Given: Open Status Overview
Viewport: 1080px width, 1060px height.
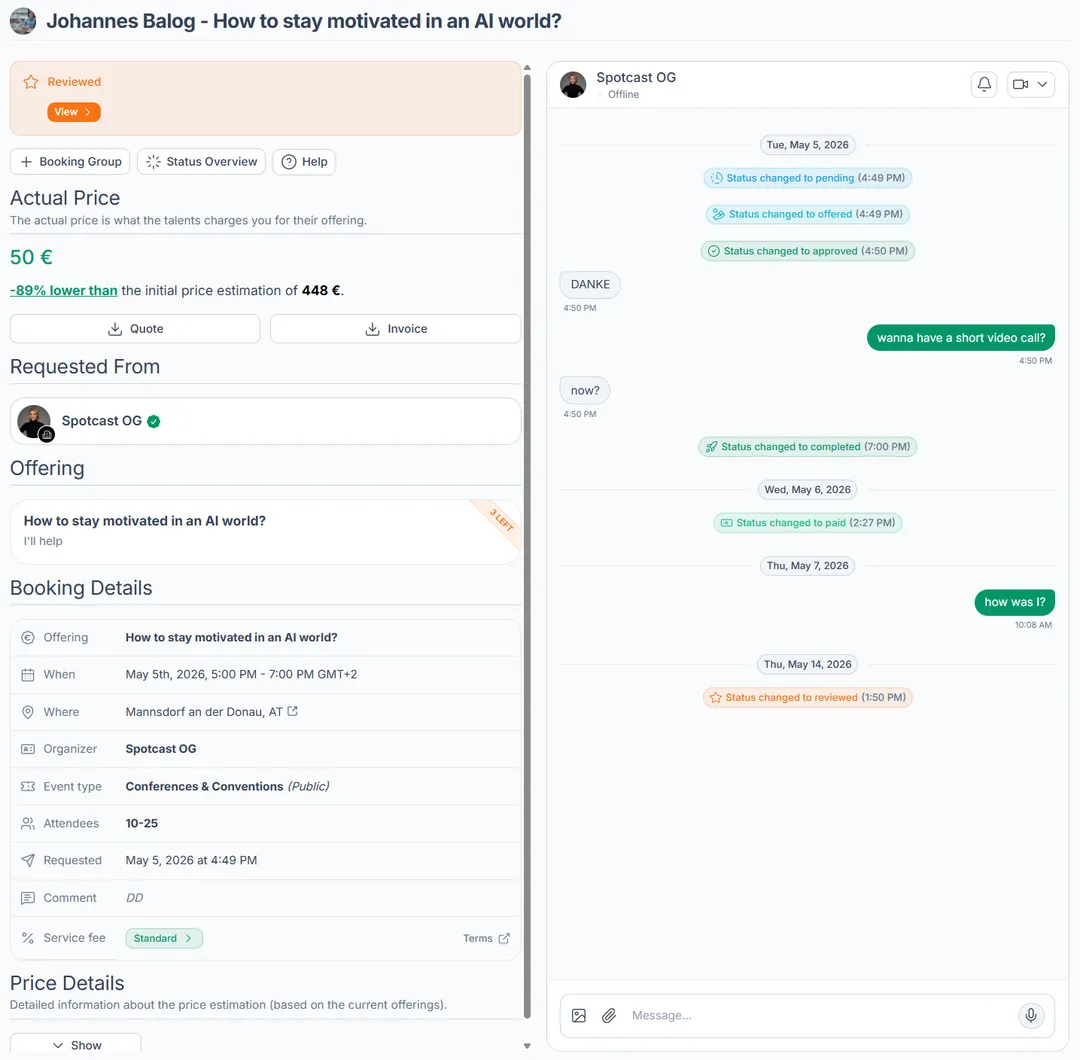Looking at the screenshot, I should click(201, 162).
